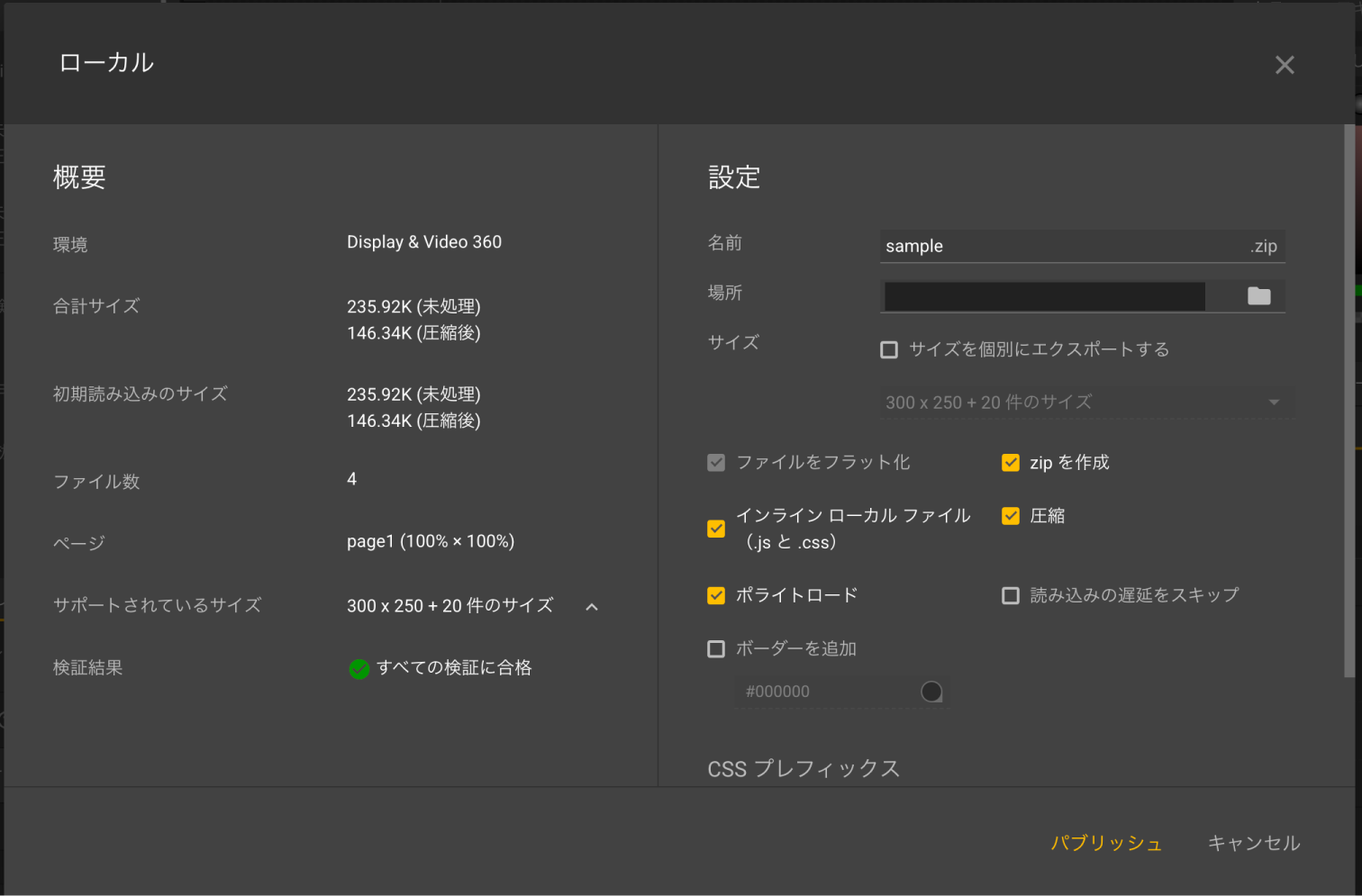The image size is (1362, 896).
Task: Toggle インライン ローカル ファイル checkbox
Action: coord(716,529)
